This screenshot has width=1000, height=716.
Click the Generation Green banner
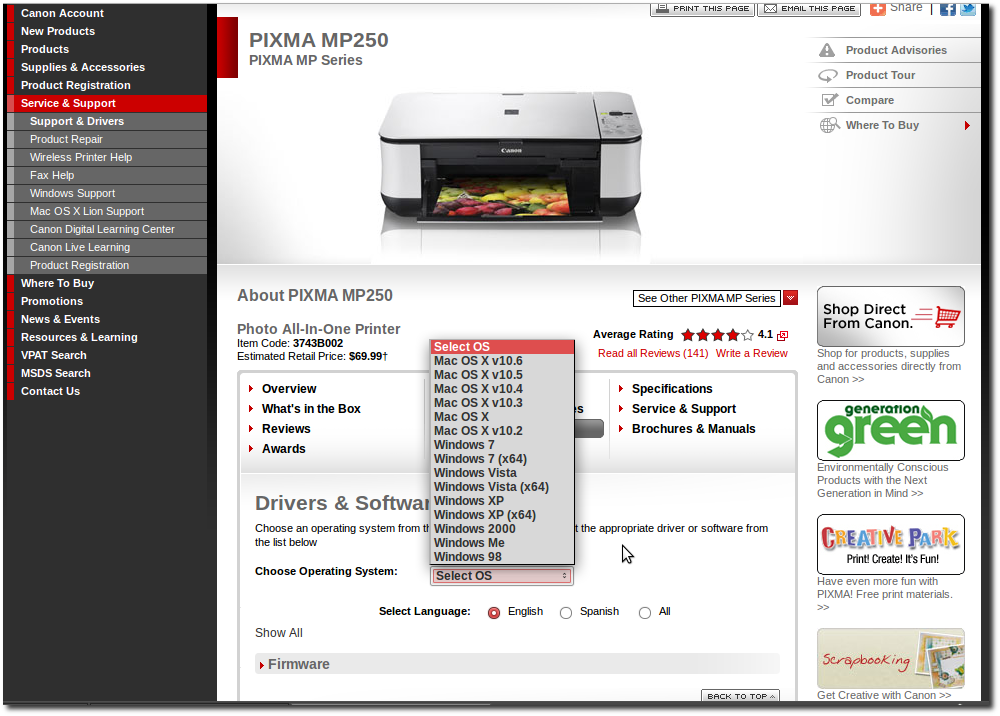tap(890, 430)
